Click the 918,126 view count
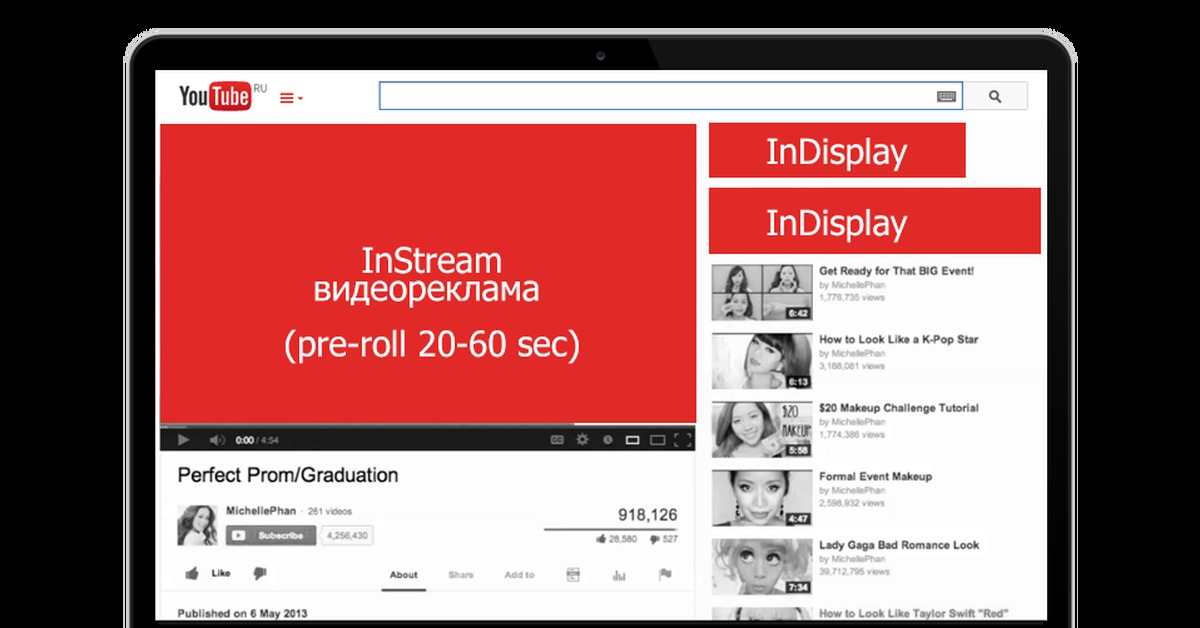This screenshot has width=1200, height=628. 647,515
